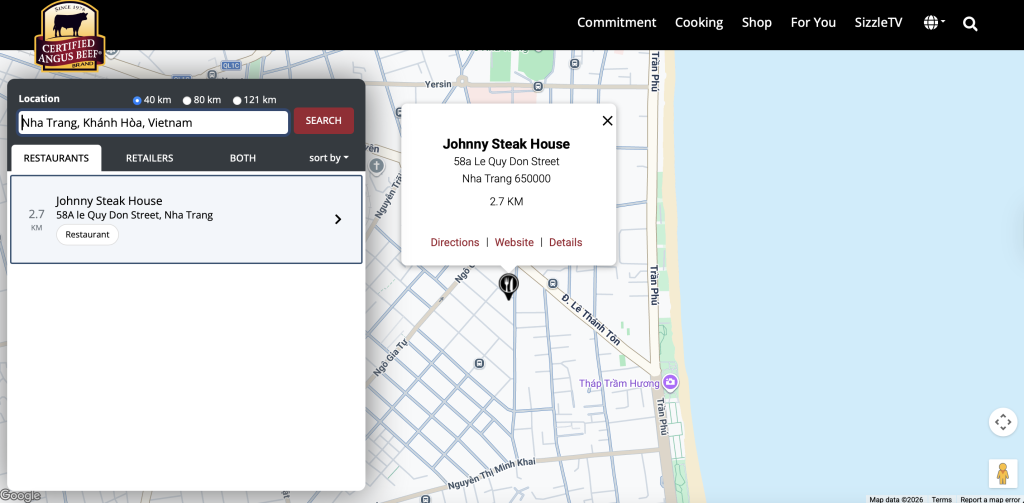Click Tháp Trầm Hương landmark marker
The width and height of the screenshot is (1024, 503).
[x=670, y=383]
